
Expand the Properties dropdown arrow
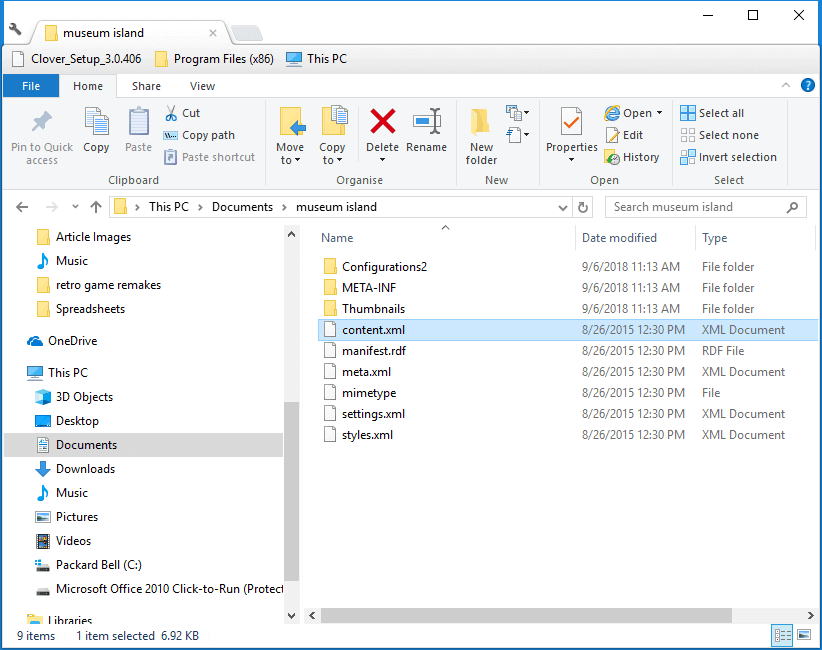click(571, 159)
